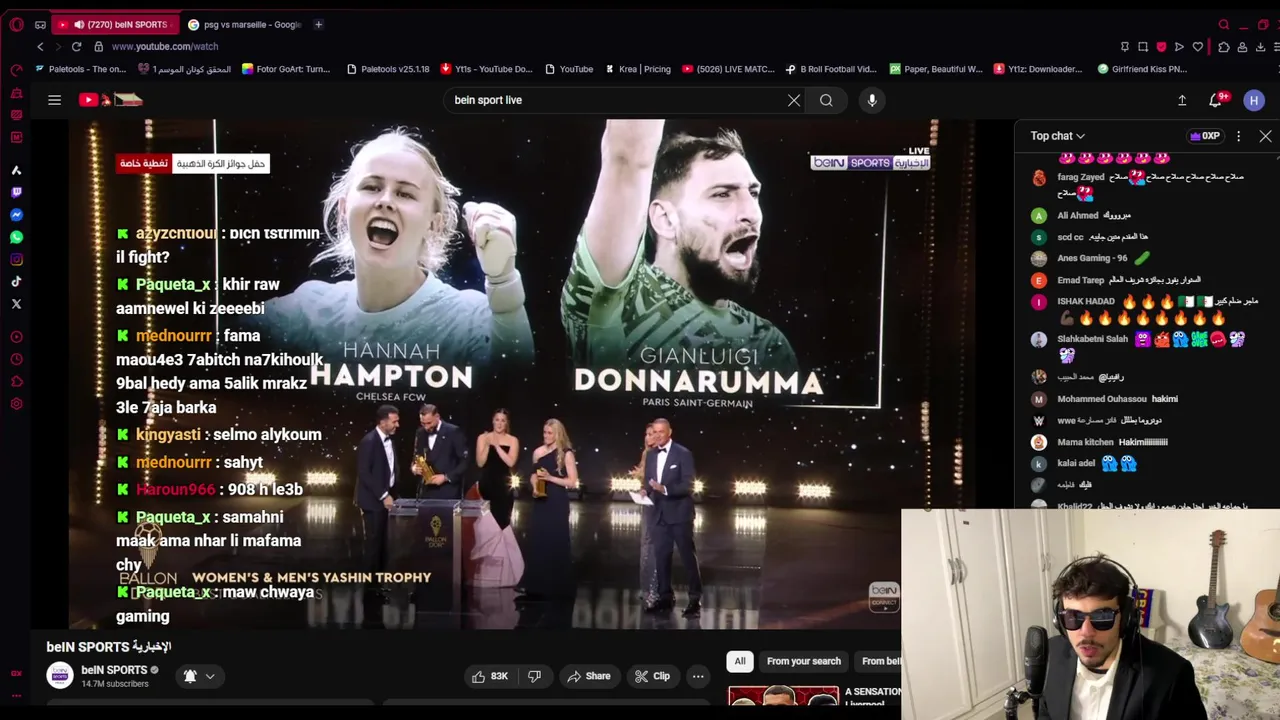Click the live video player
1280x720 pixels.
tap(521, 374)
